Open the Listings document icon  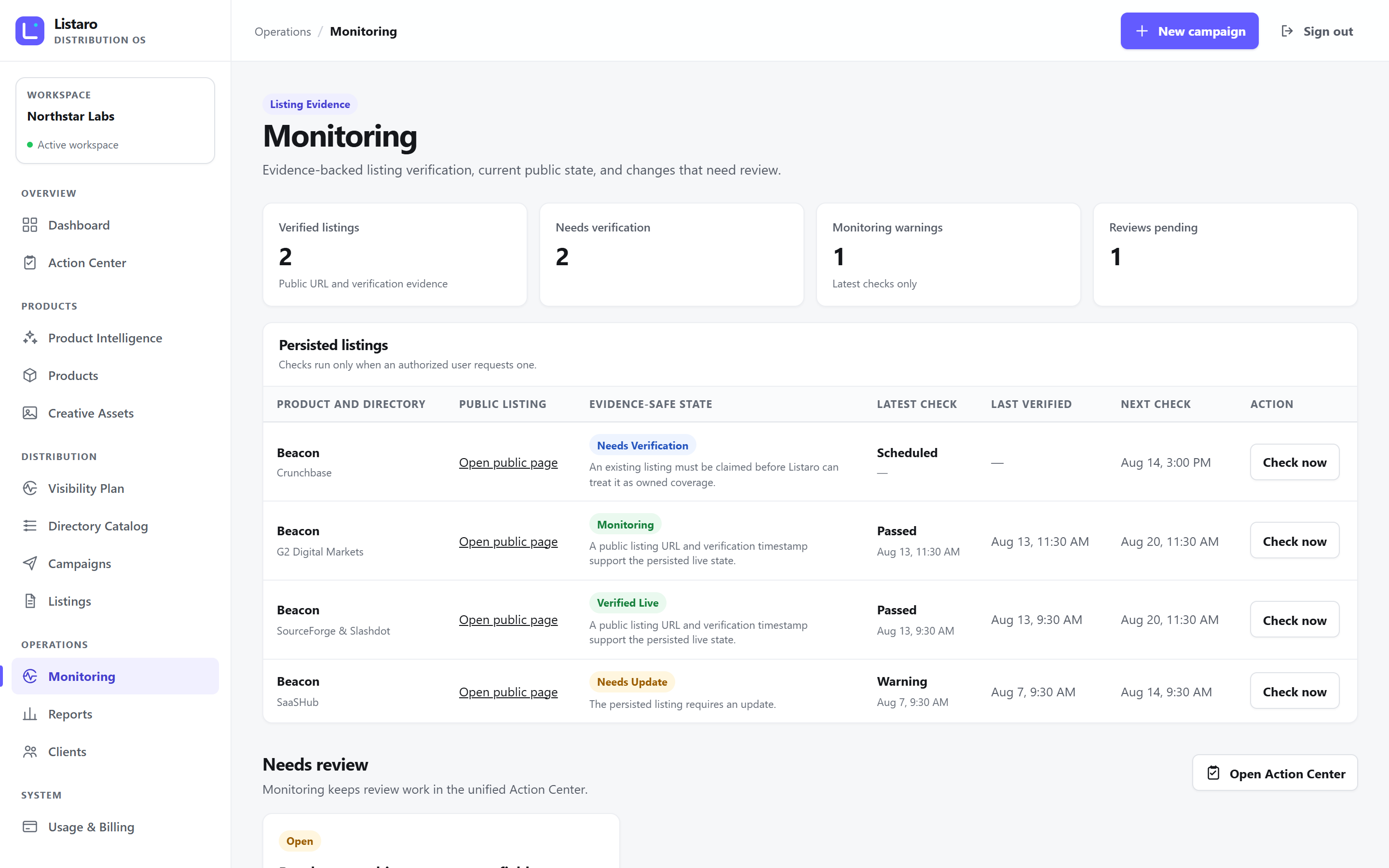(30, 601)
